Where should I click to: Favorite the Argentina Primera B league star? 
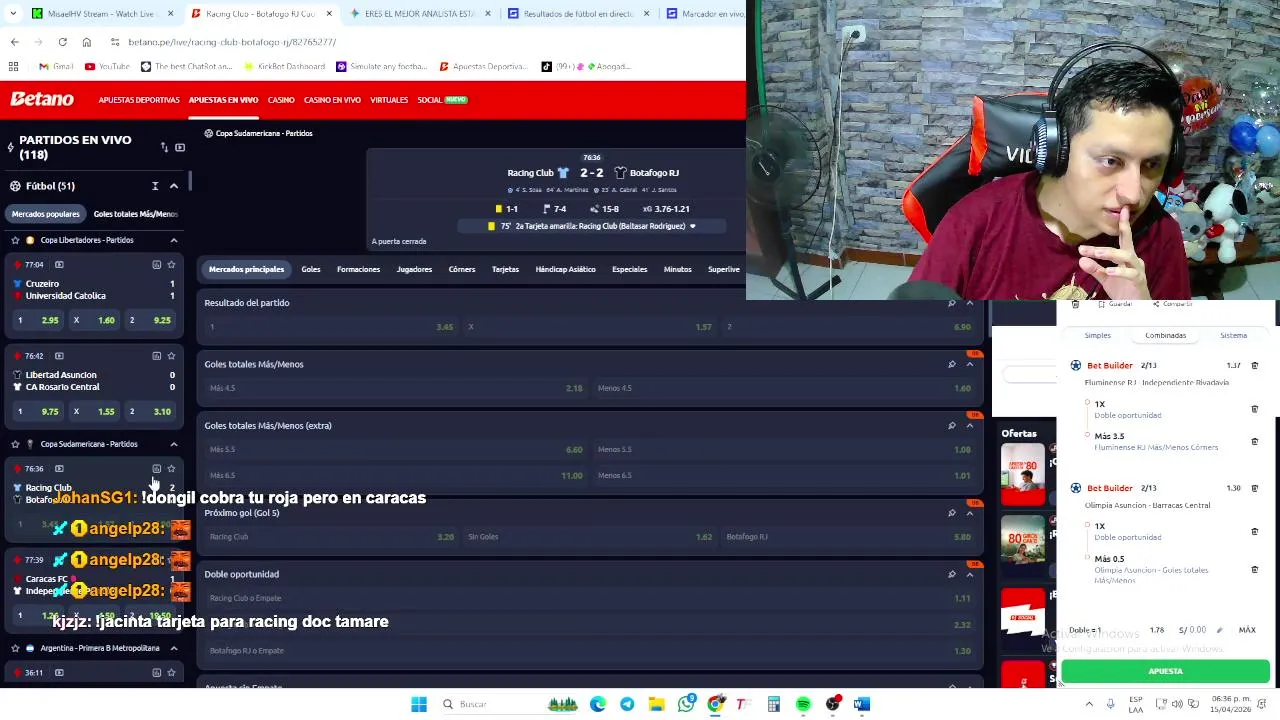(x=15, y=648)
